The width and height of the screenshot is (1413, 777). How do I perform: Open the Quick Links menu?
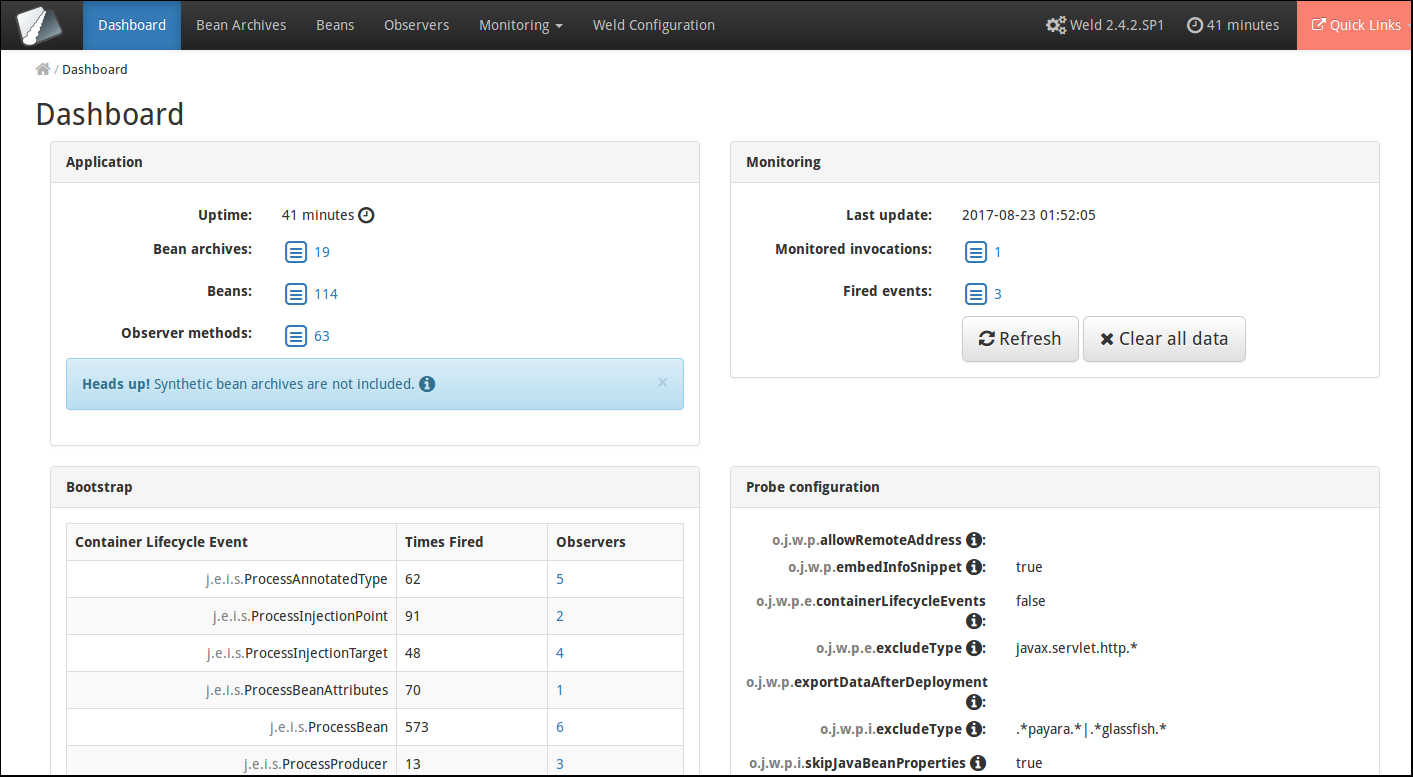(1355, 25)
